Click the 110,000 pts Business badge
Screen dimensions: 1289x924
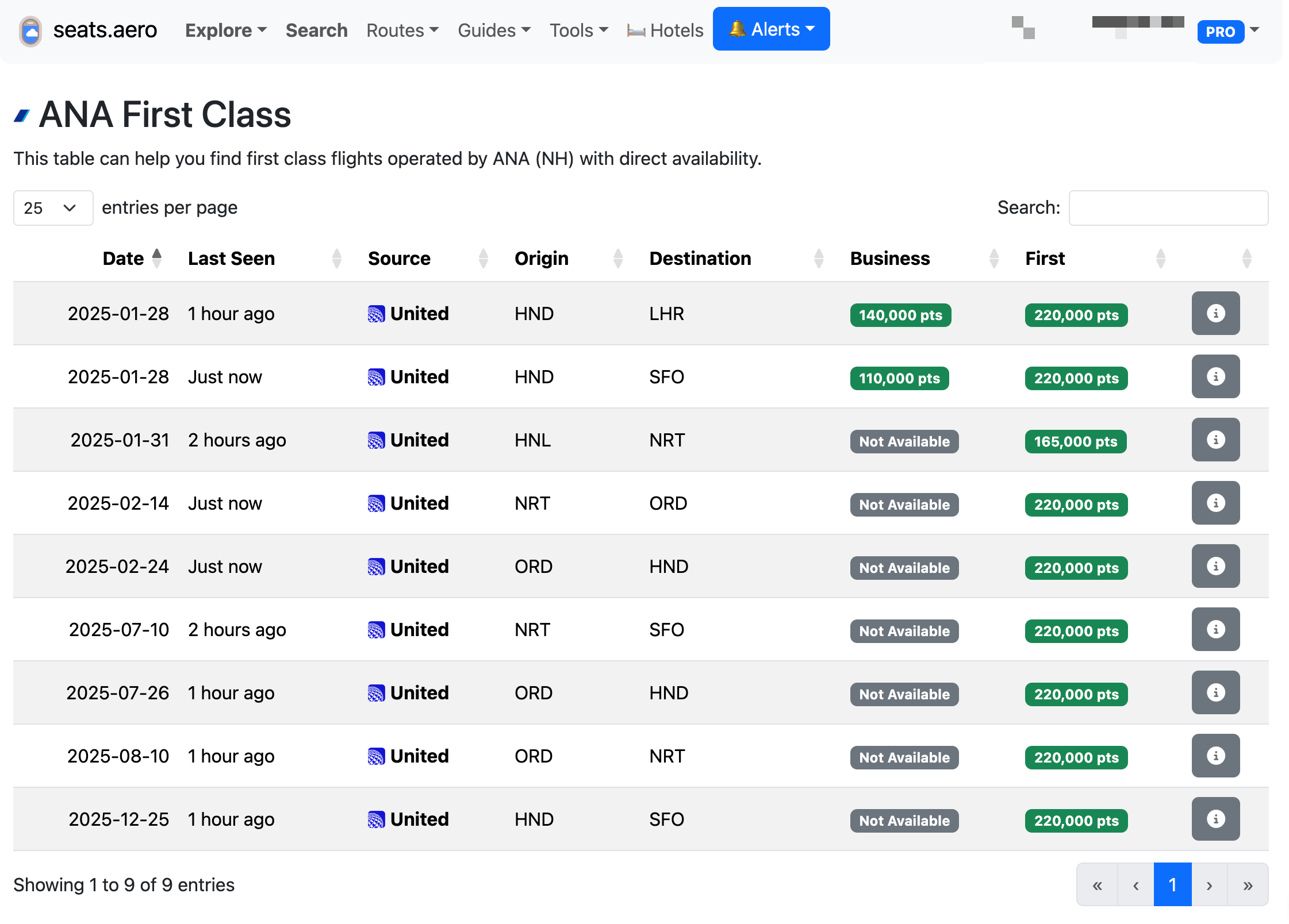[x=899, y=379]
